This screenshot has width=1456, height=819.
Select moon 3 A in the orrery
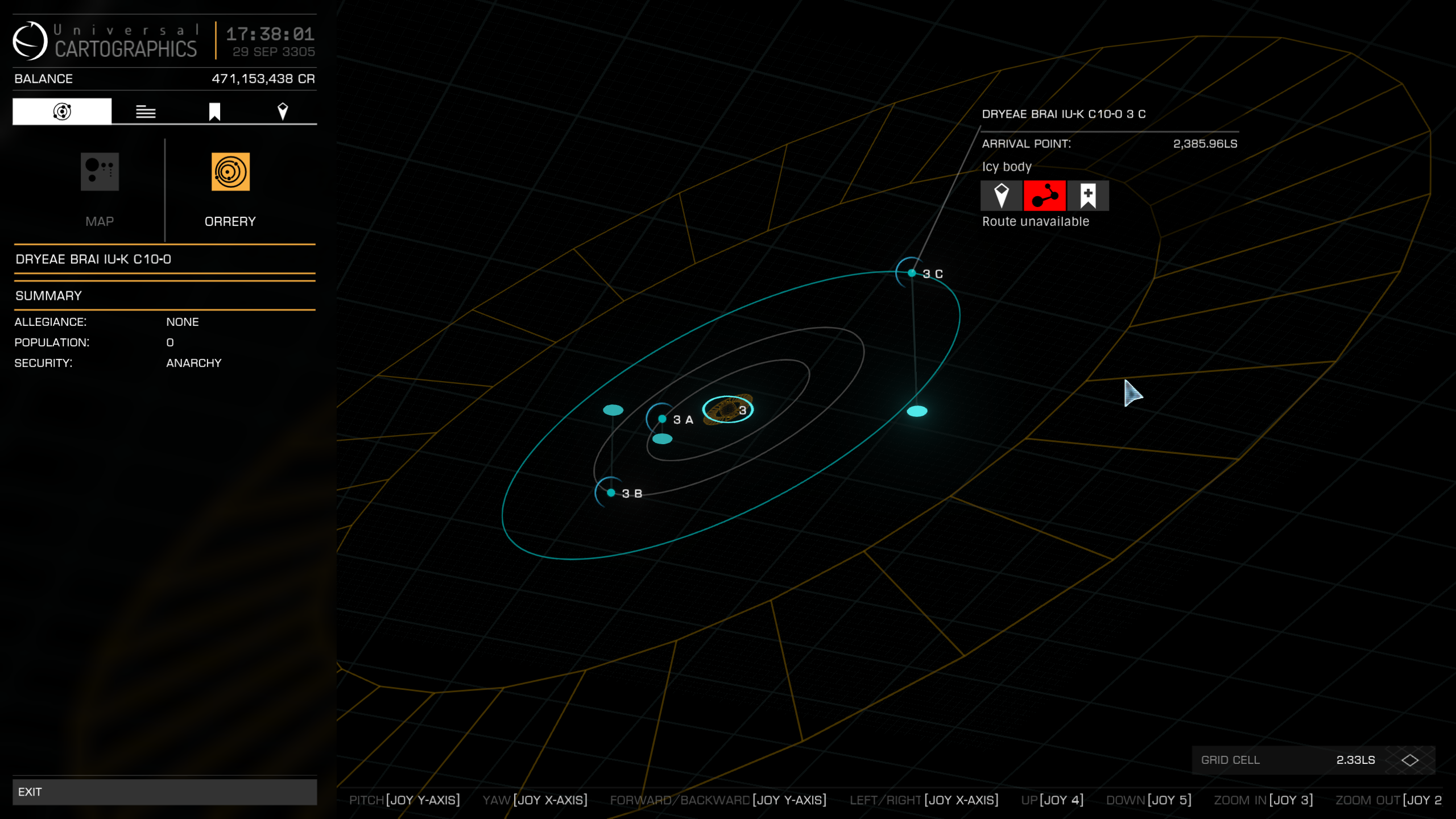tap(663, 419)
